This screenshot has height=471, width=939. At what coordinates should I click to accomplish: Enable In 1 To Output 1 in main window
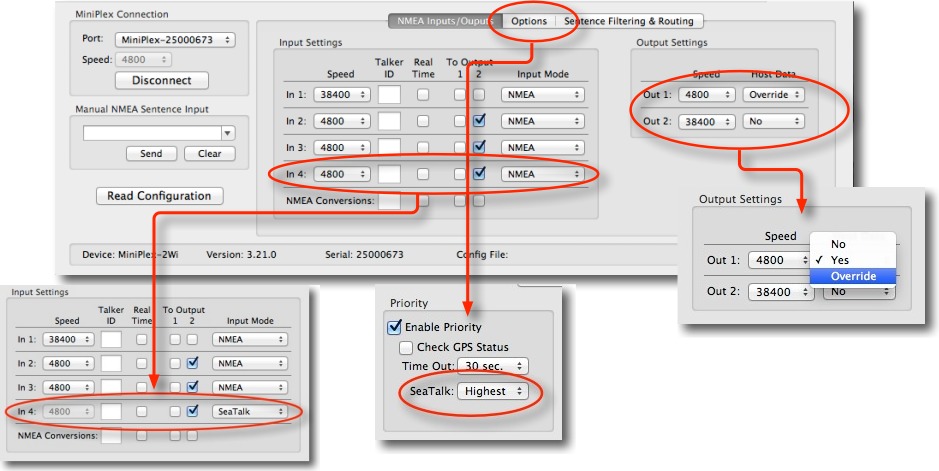(459, 95)
